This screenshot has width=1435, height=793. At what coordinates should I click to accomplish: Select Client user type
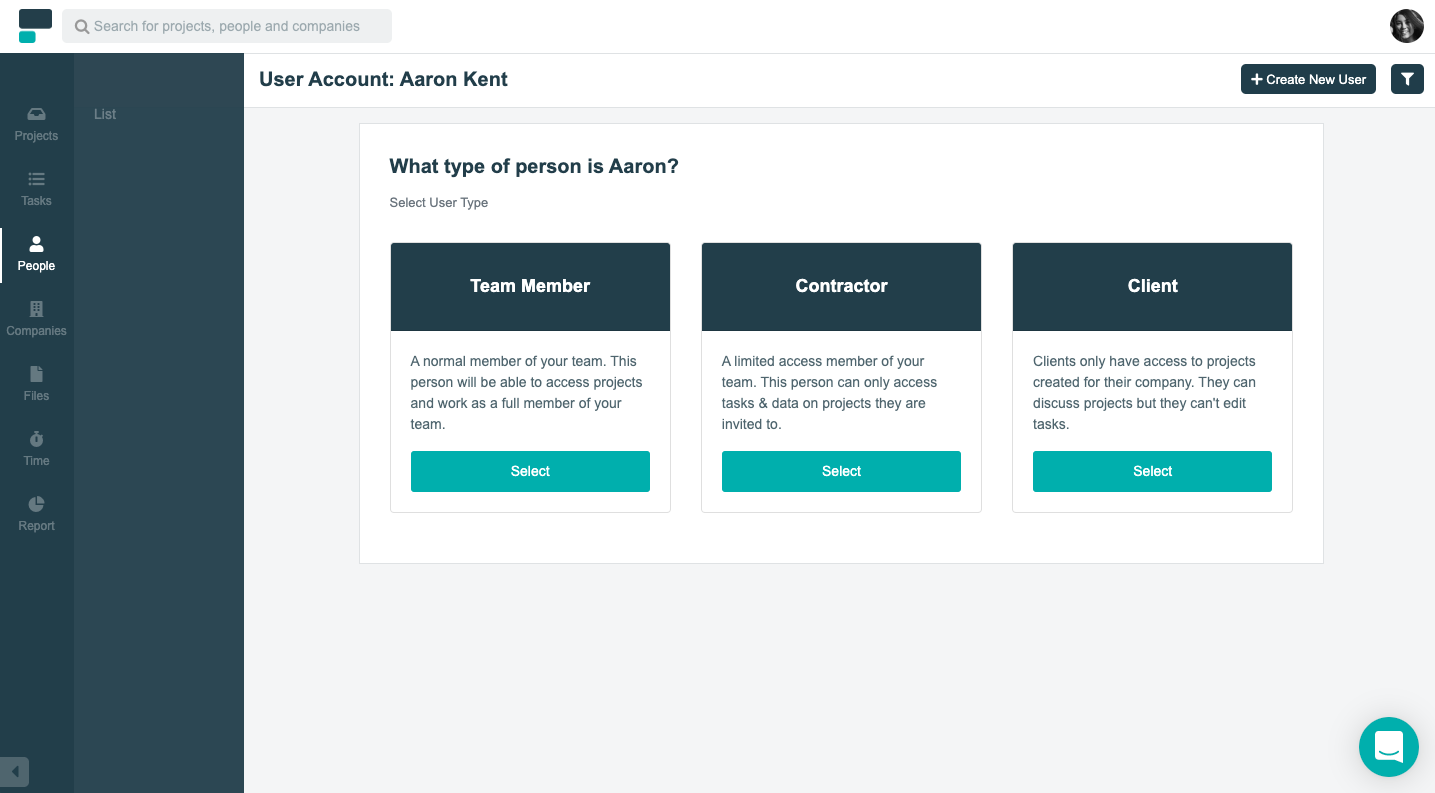[x=1152, y=471]
